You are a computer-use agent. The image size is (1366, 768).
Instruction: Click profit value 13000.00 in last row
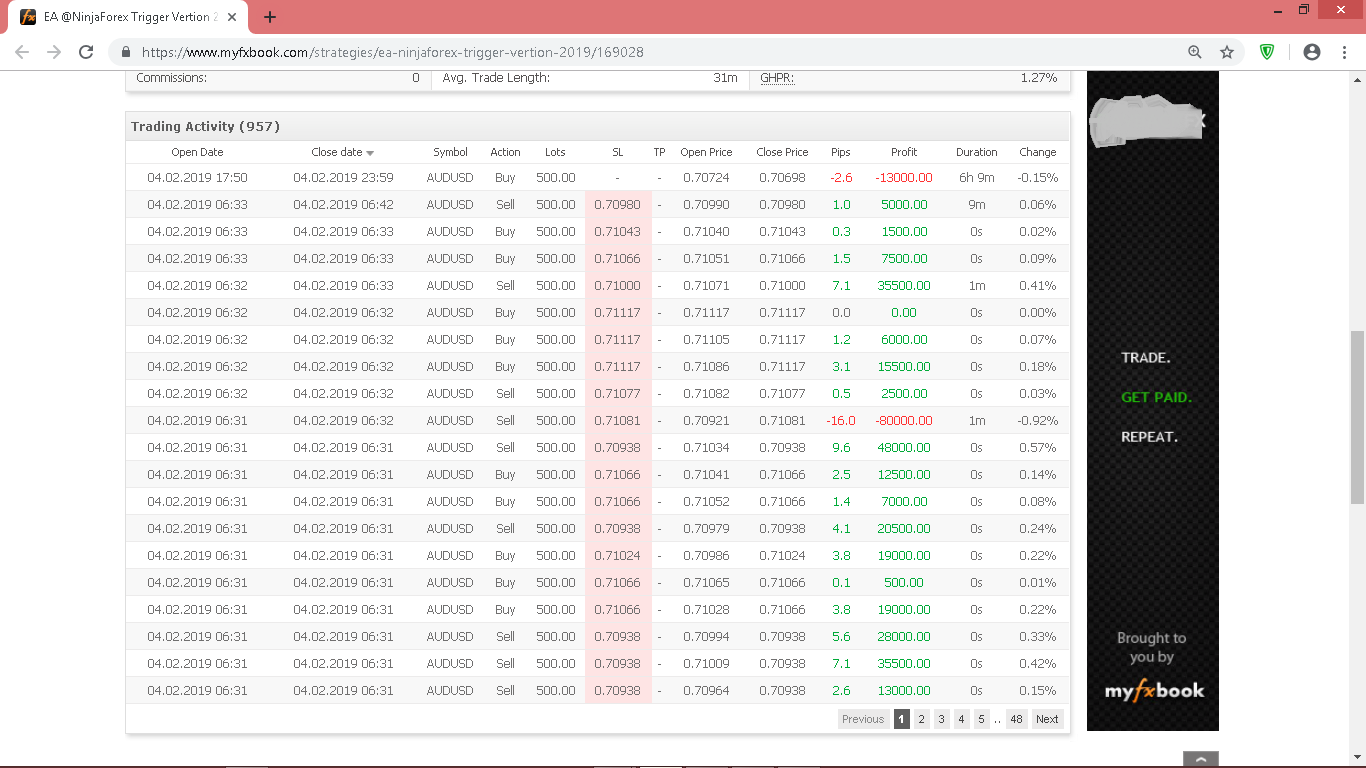904,691
